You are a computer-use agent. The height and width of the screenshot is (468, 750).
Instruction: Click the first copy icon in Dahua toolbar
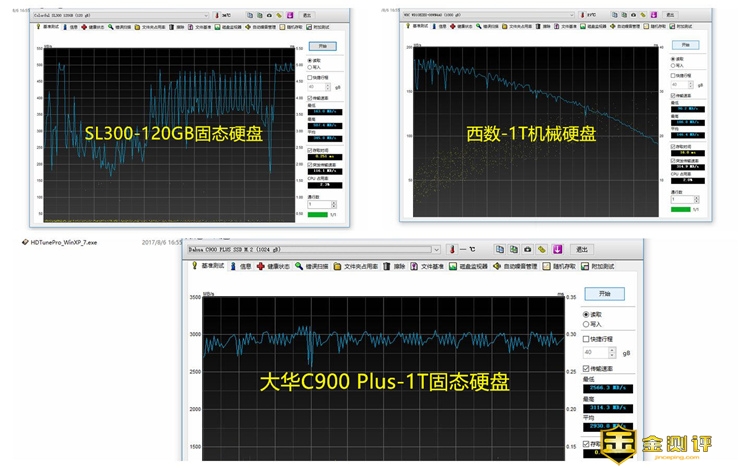[x=497, y=249]
